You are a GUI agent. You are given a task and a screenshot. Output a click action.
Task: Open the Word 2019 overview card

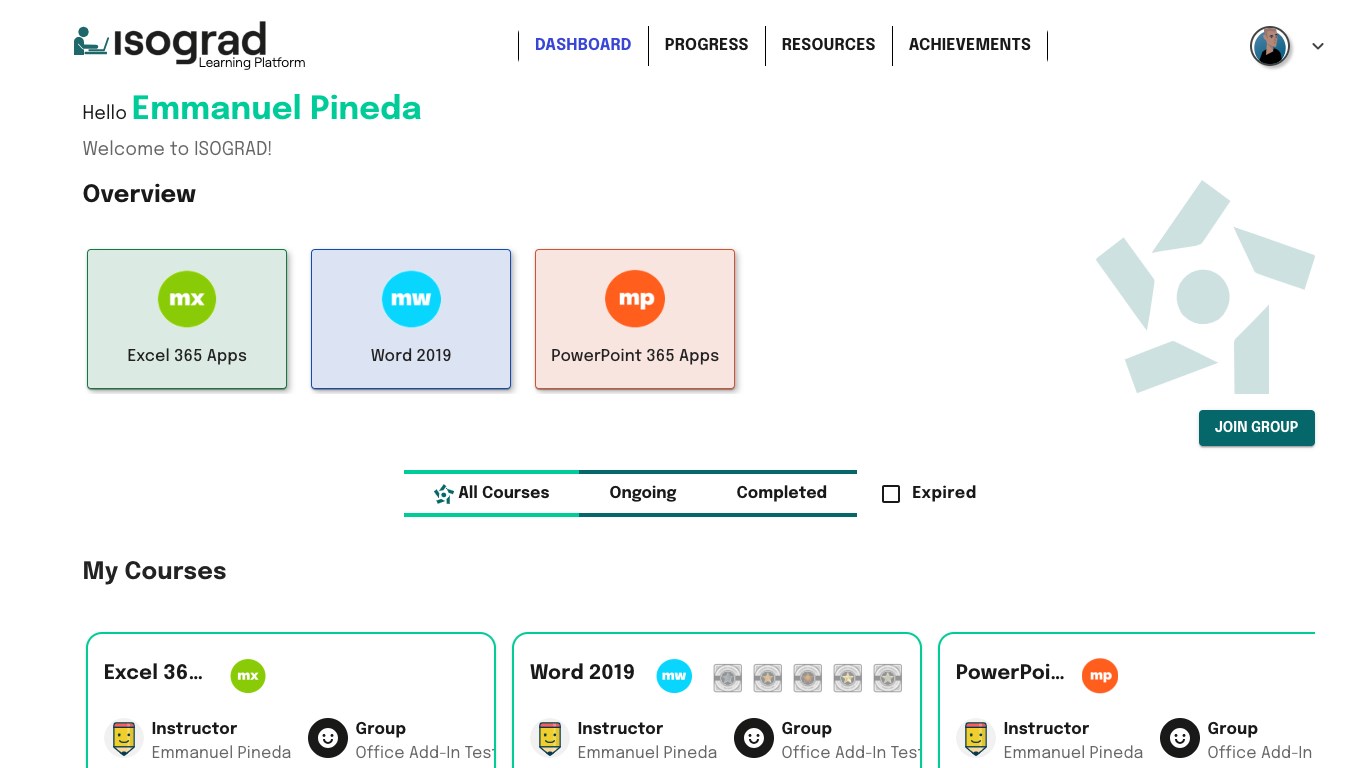click(411, 319)
